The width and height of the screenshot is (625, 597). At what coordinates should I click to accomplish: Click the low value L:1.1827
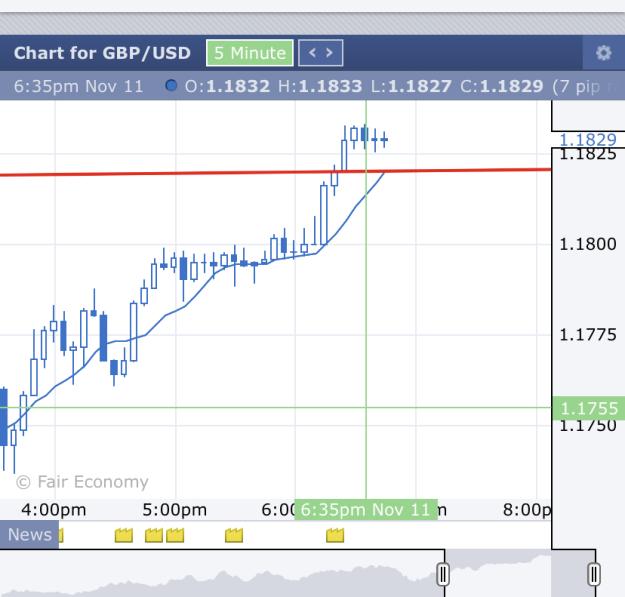[x=411, y=86]
